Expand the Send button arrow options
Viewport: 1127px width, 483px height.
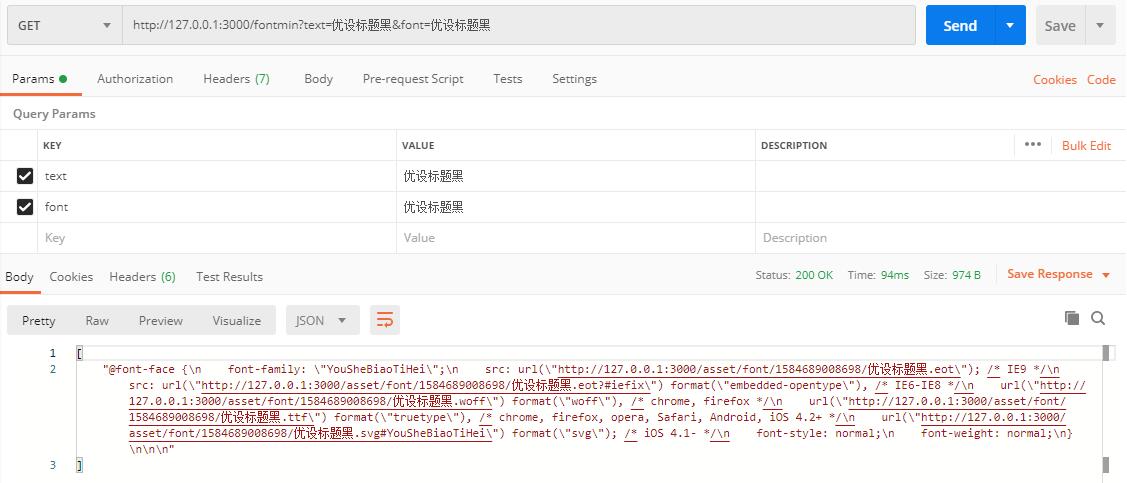pyautogui.click(x=1010, y=26)
